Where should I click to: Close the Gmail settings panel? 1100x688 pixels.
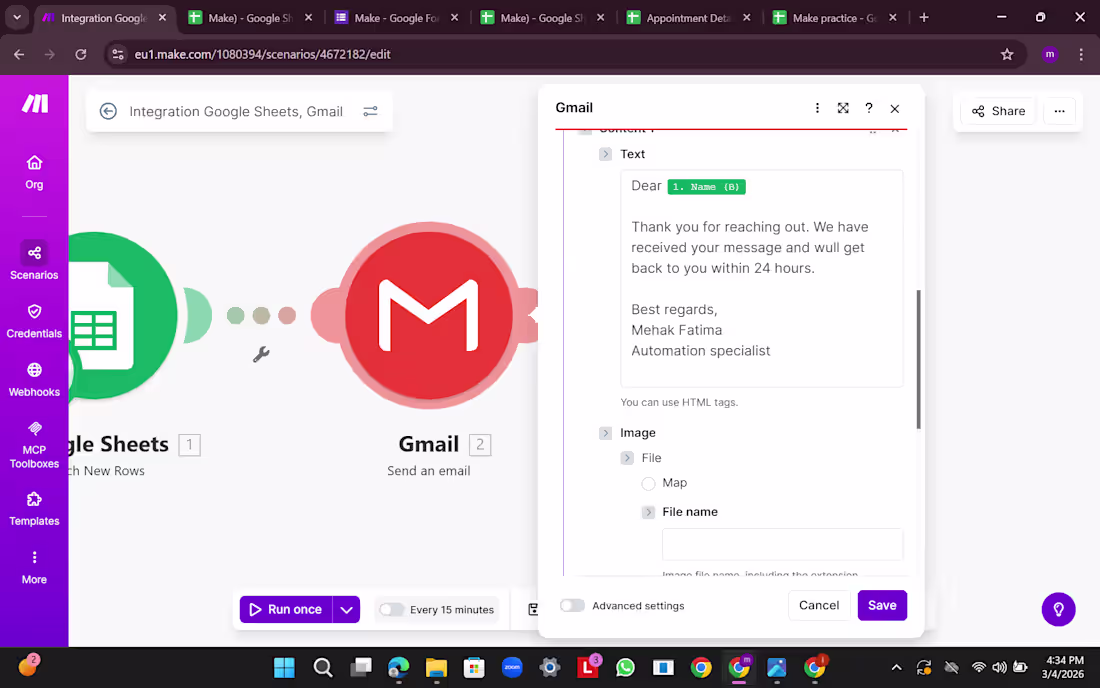894,109
